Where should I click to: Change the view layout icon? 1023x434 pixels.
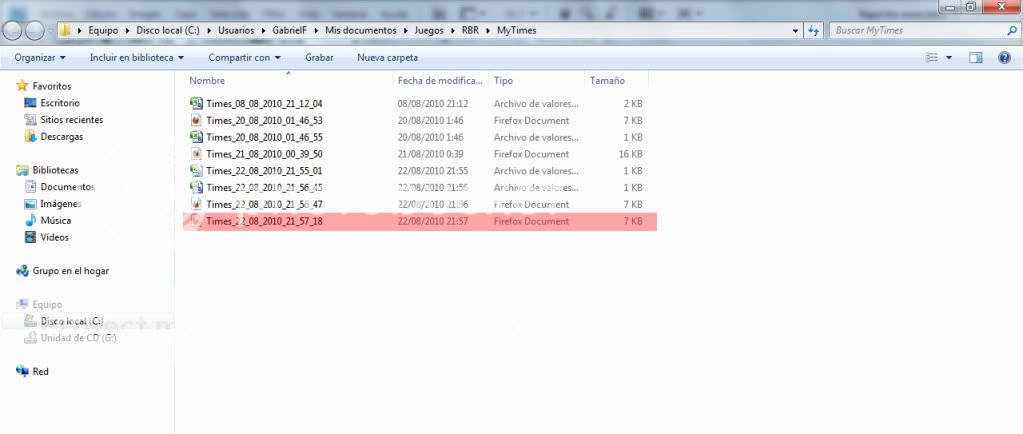pos(932,58)
